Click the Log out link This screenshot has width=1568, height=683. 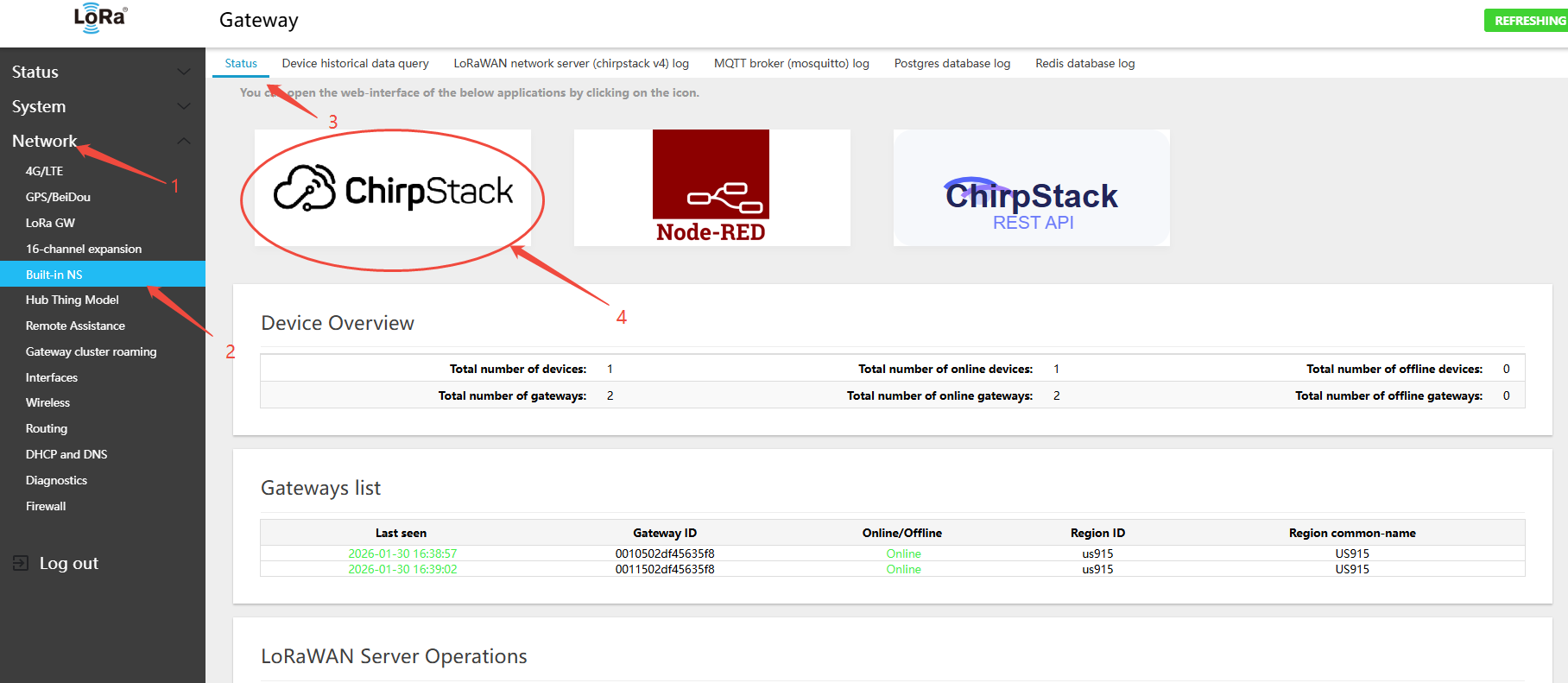[69, 563]
